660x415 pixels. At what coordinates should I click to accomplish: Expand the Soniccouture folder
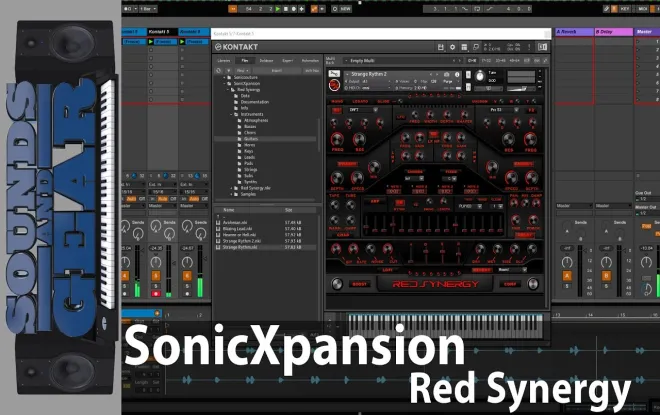point(224,77)
